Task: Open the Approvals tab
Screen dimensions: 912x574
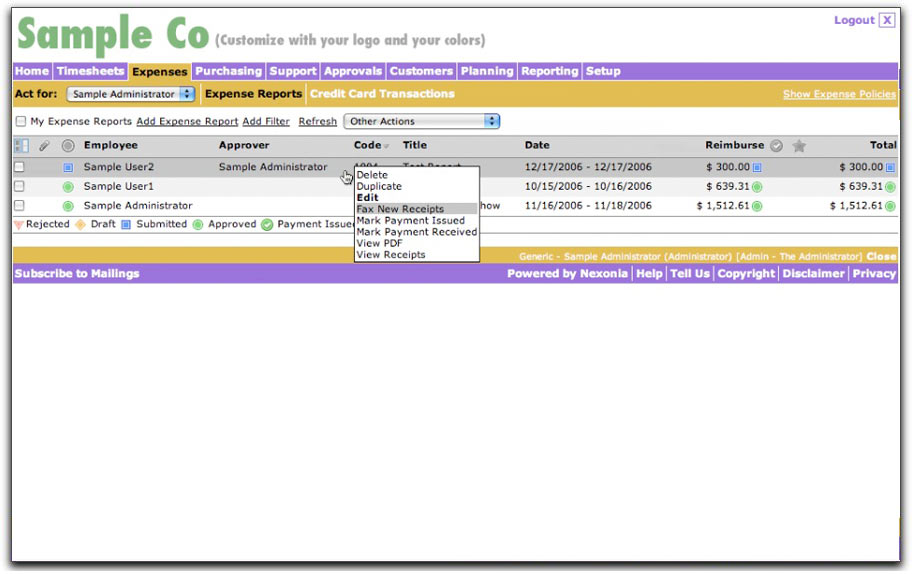Action: click(x=352, y=71)
